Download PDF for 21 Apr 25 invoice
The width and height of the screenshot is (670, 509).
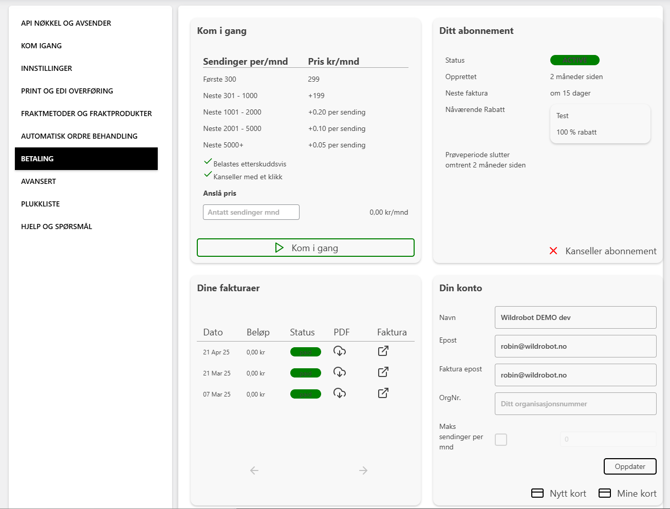point(339,351)
